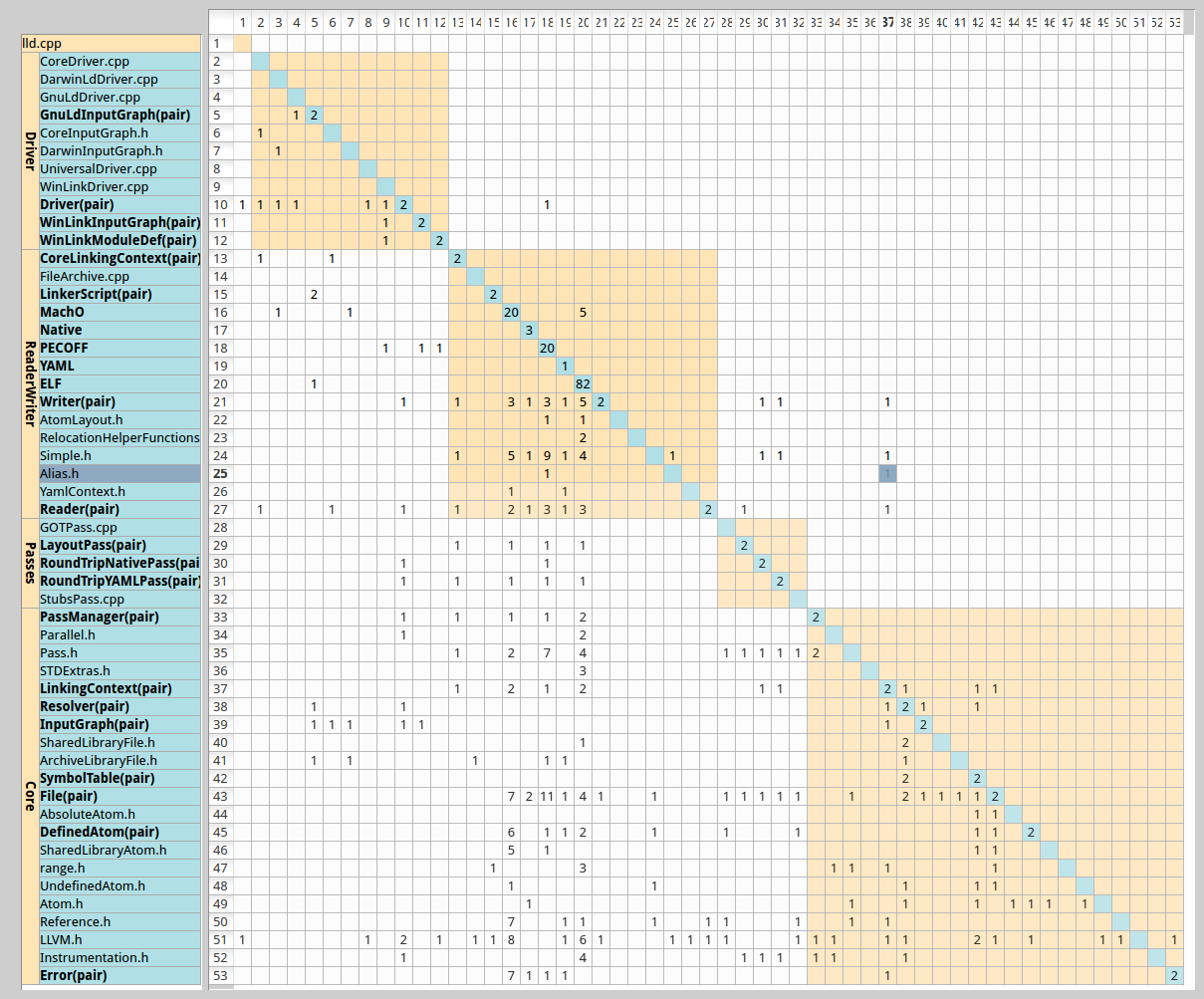The width and height of the screenshot is (1204, 999).
Task: Select SharedLibraryAtom.h row label
Action: [120, 851]
